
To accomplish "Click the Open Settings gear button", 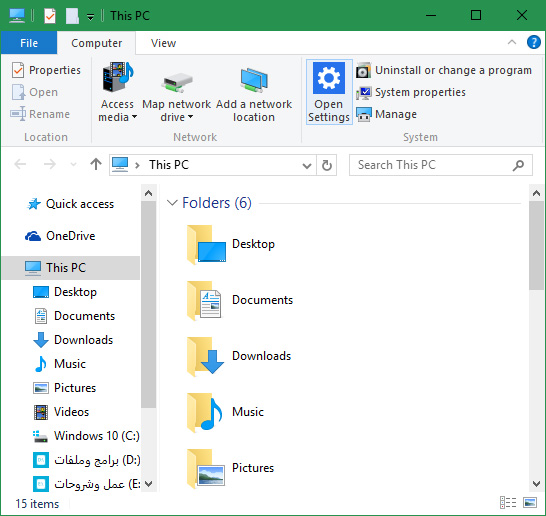I will pyautogui.click(x=329, y=92).
